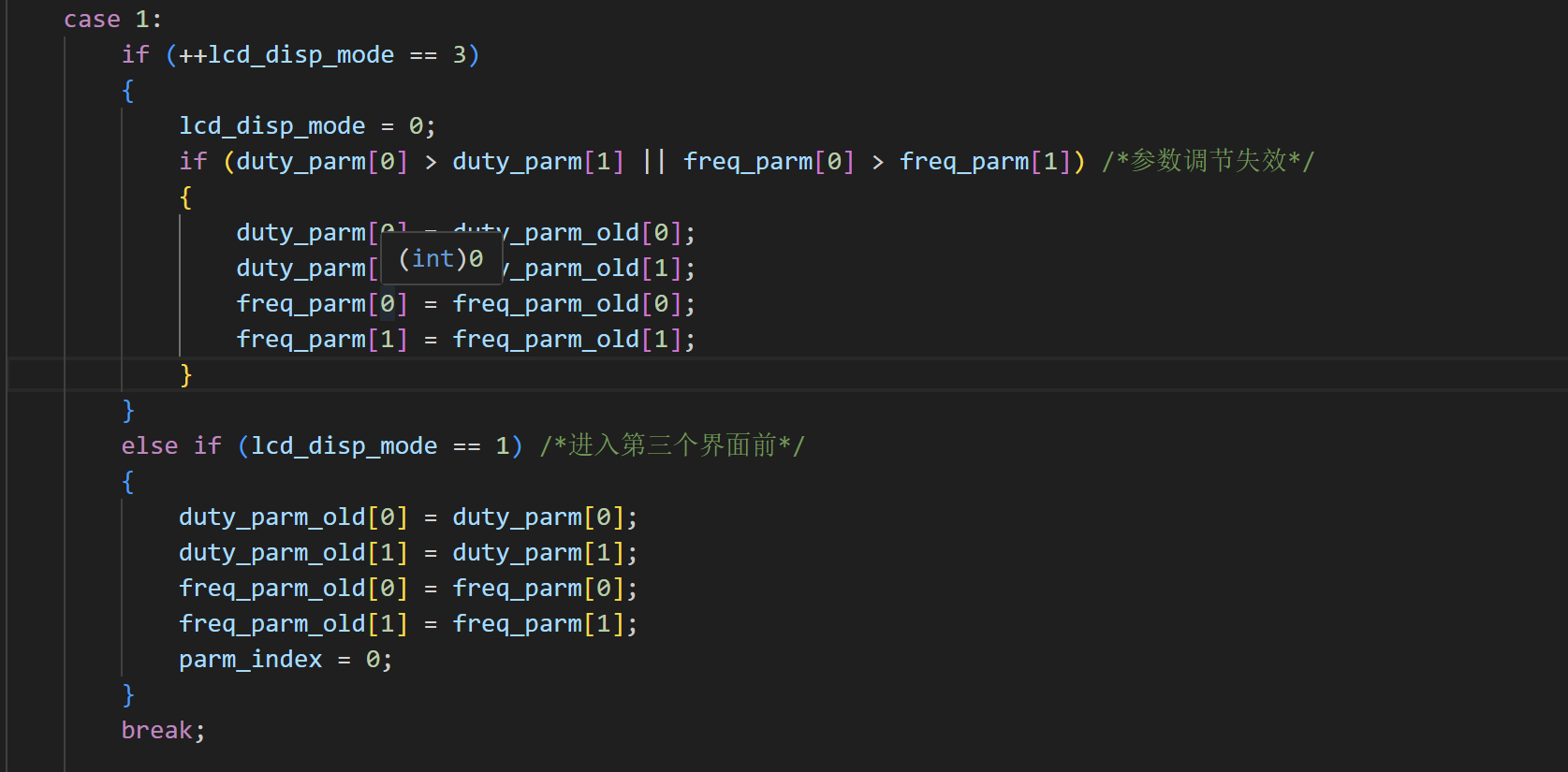
Task: Click the yellow closing brace of inner if block
Action: pyautogui.click(x=185, y=374)
